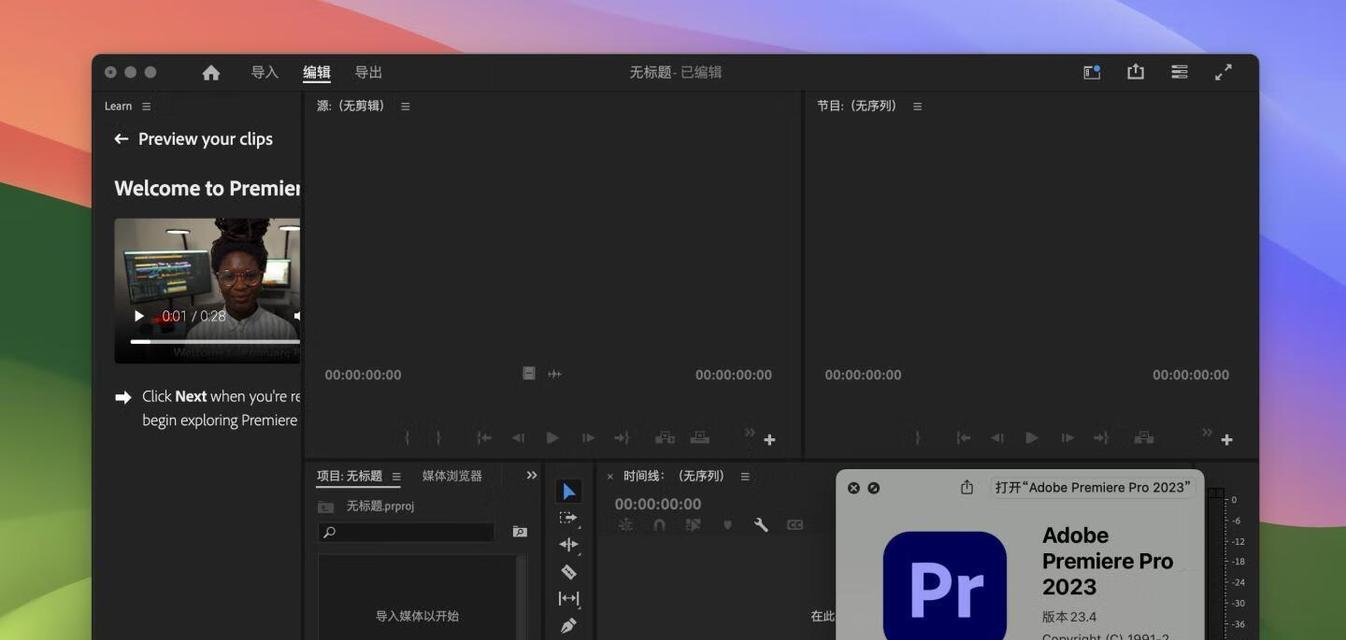Select the Ripple Edit tool
Screen dimensions: 1346x640
pyautogui.click(x=569, y=545)
